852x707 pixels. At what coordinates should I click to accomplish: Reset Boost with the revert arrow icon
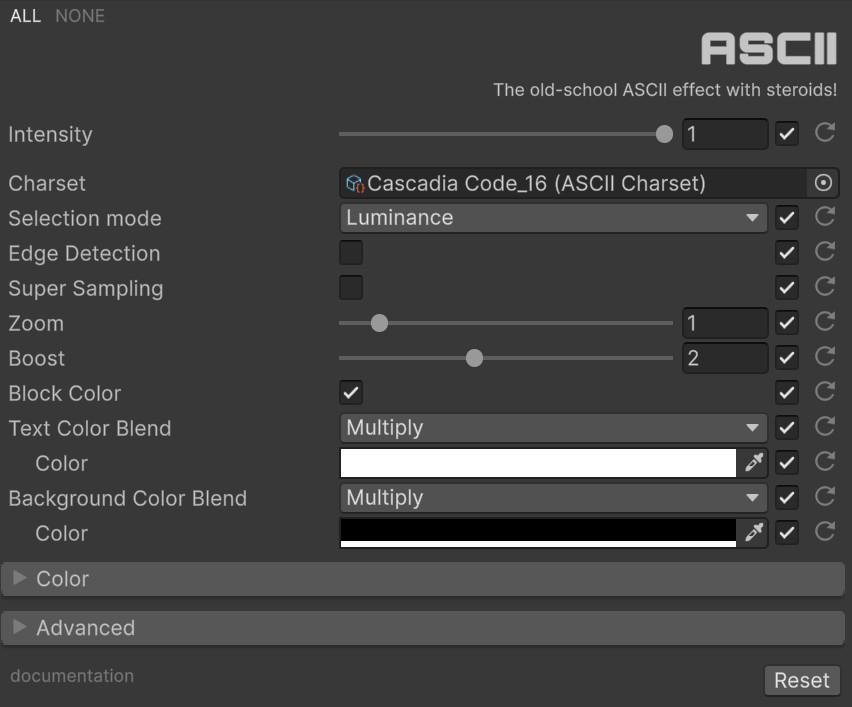pyautogui.click(x=825, y=357)
